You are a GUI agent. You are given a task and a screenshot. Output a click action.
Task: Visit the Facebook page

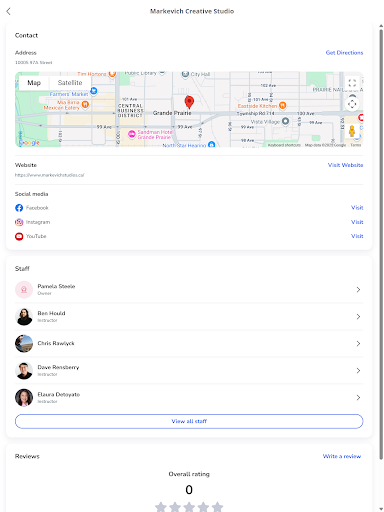tap(357, 208)
